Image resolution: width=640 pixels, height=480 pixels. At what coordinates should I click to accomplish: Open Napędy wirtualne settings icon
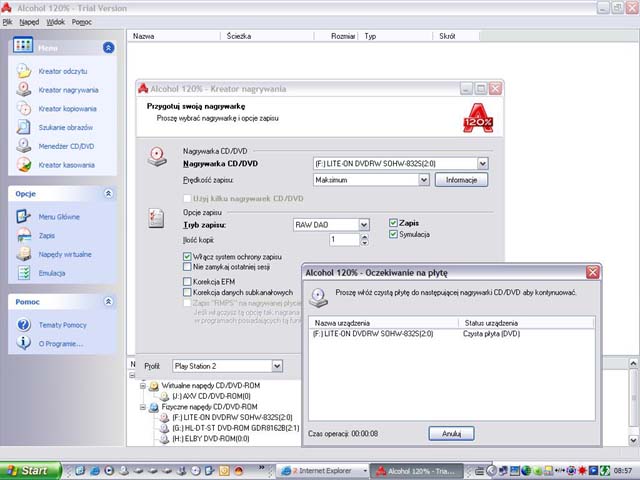pyautogui.click(x=24, y=254)
